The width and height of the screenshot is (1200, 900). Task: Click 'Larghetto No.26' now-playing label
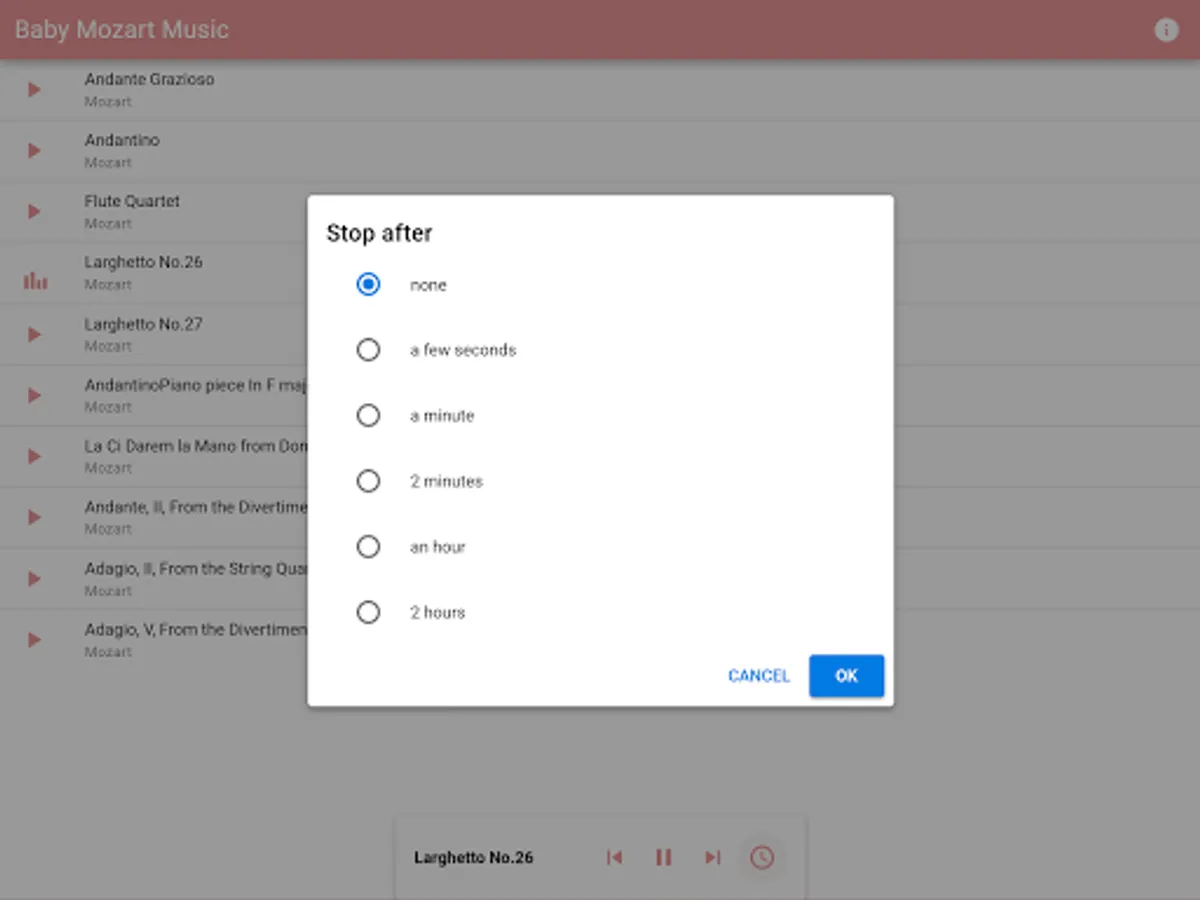(x=474, y=858)
